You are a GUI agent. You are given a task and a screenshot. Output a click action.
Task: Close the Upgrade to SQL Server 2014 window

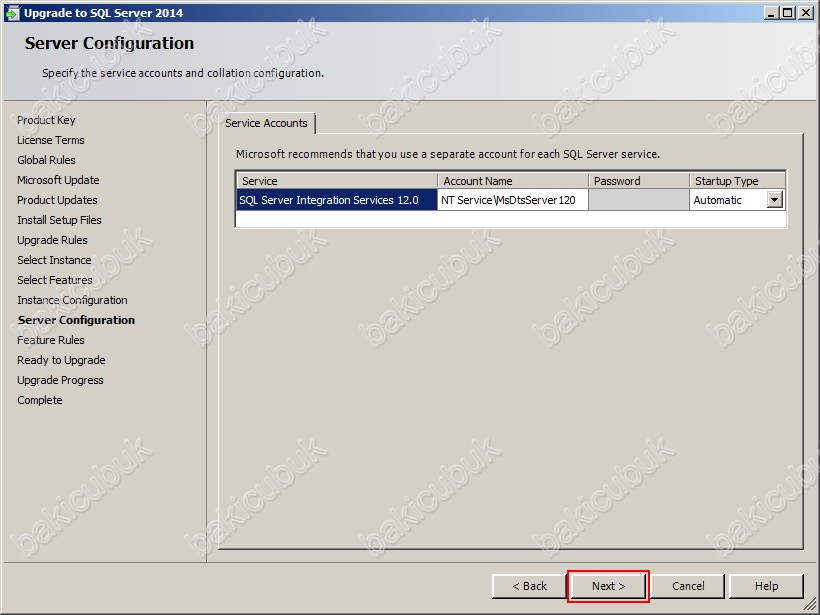point(806,13)
